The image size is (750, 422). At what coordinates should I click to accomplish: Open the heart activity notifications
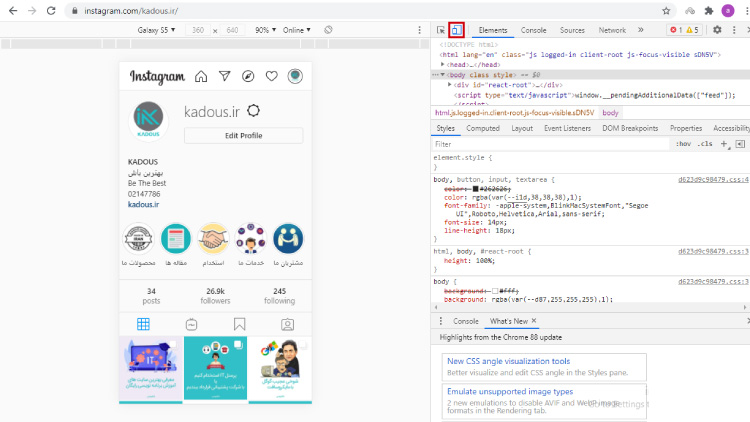click(271, 76)
